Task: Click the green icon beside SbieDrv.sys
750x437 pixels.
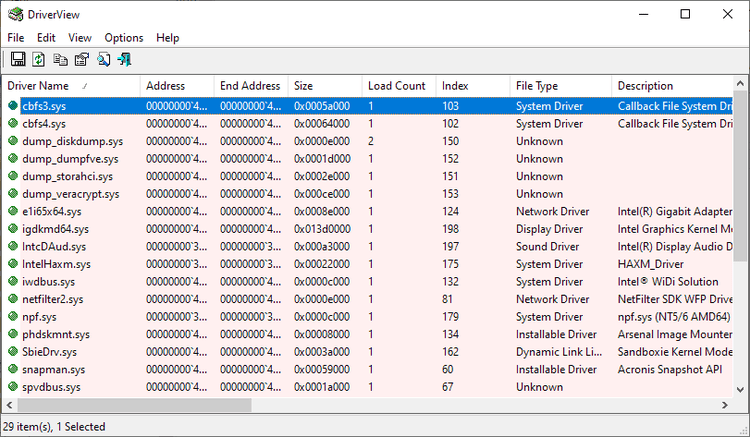Action: (x=13, y=351)
